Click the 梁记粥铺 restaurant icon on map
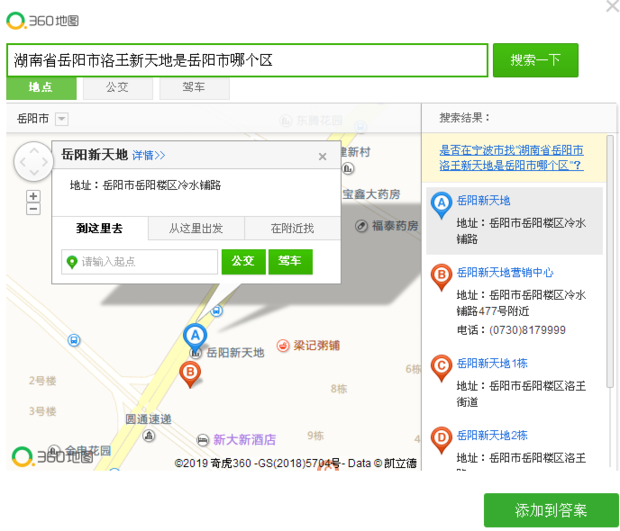620x531 pixels. point(283,346)
